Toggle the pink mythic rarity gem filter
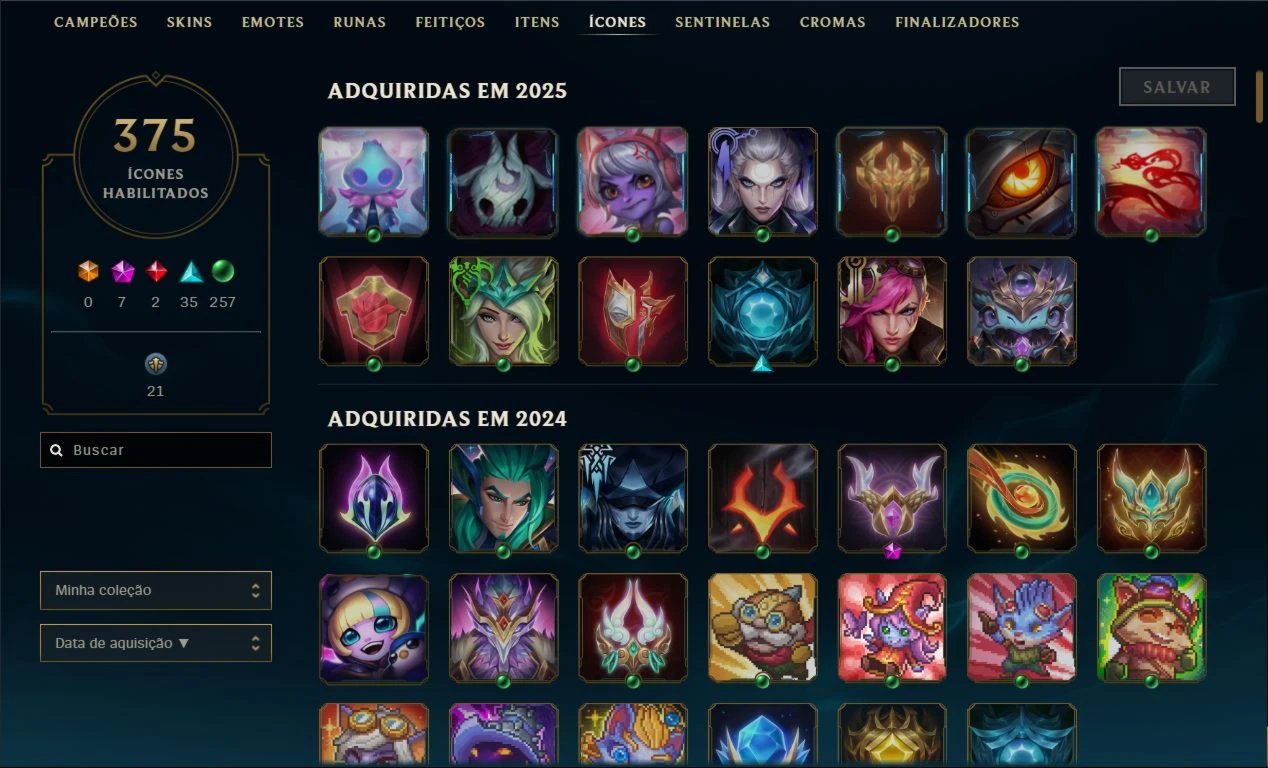1268x768 pixels. 122,271
